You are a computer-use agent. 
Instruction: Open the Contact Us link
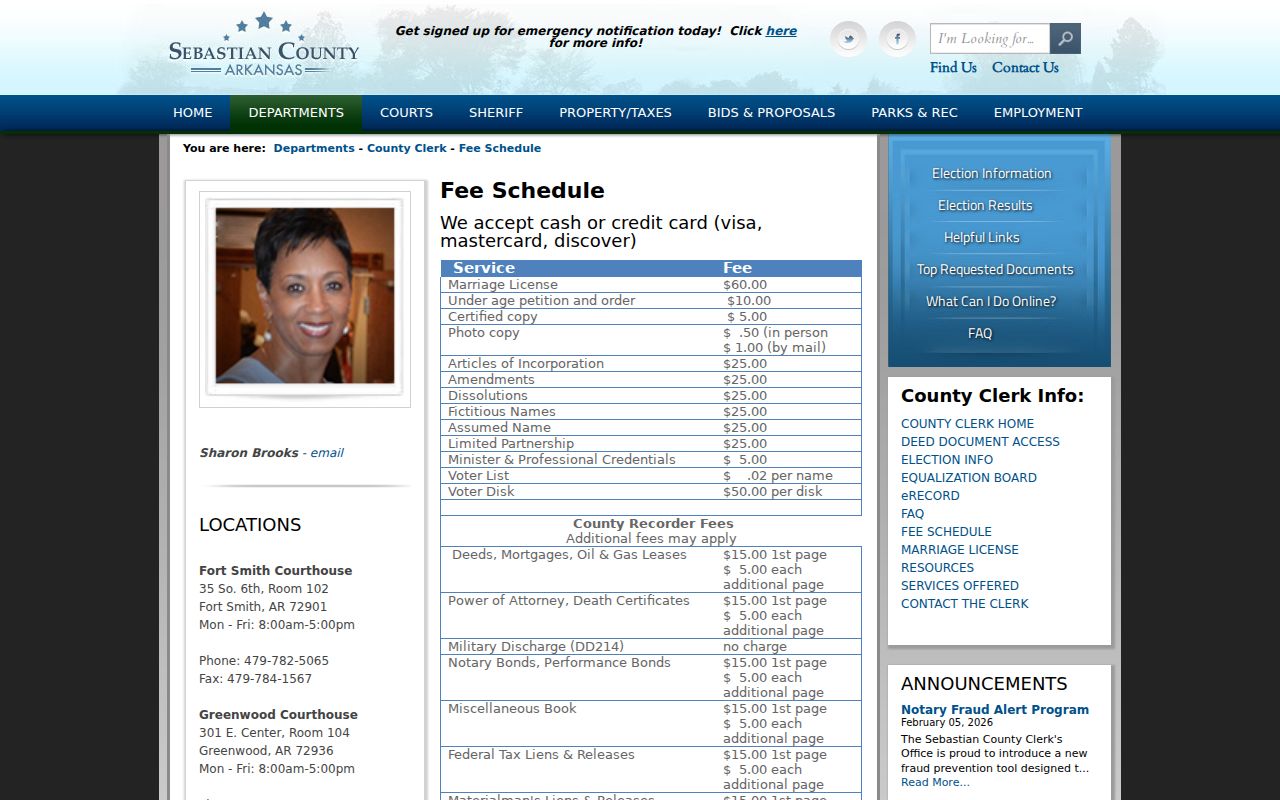tap(1025, 68)
